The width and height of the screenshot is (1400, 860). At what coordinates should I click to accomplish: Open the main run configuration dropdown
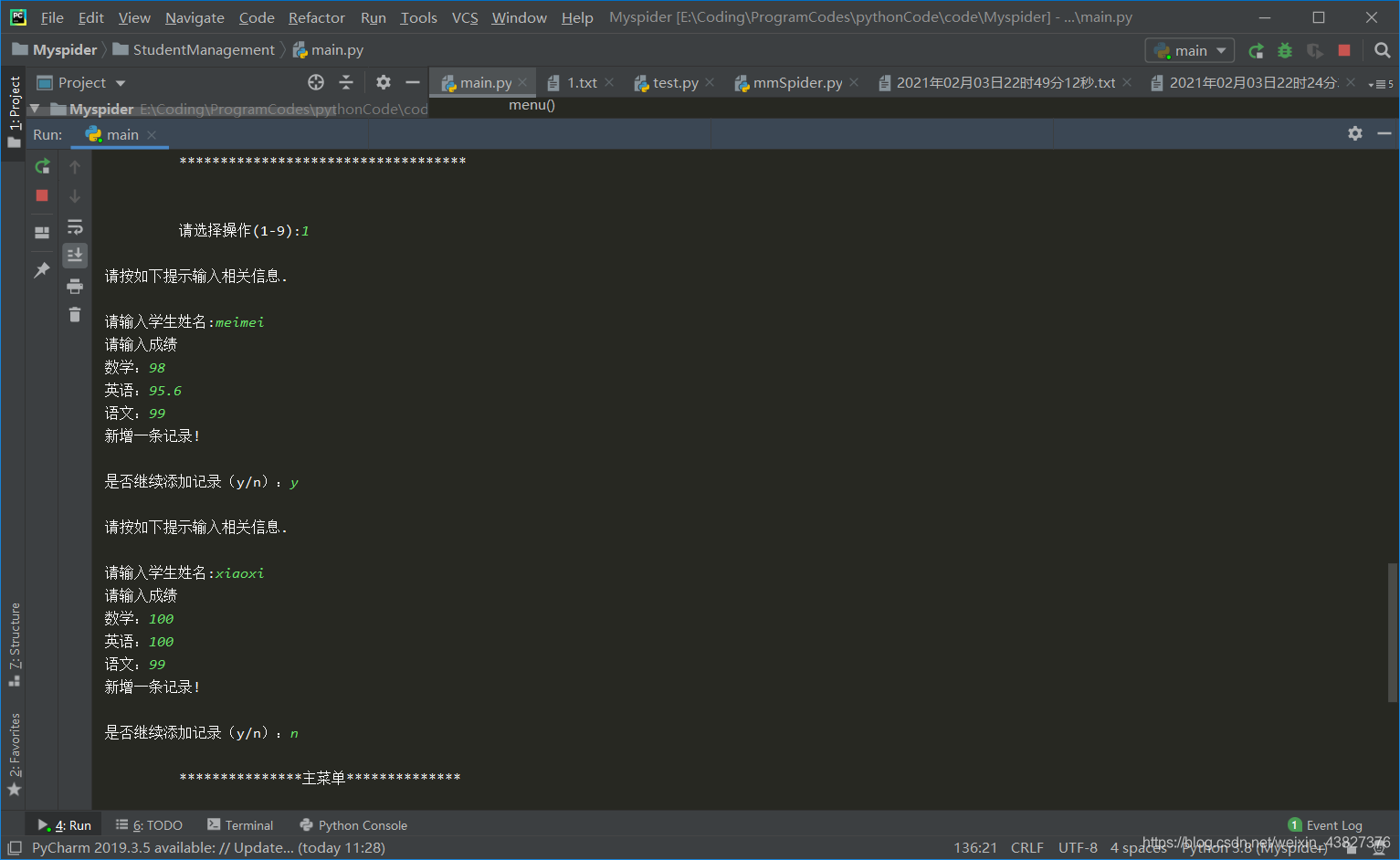pyautogui.click(x=1190, y=50)
